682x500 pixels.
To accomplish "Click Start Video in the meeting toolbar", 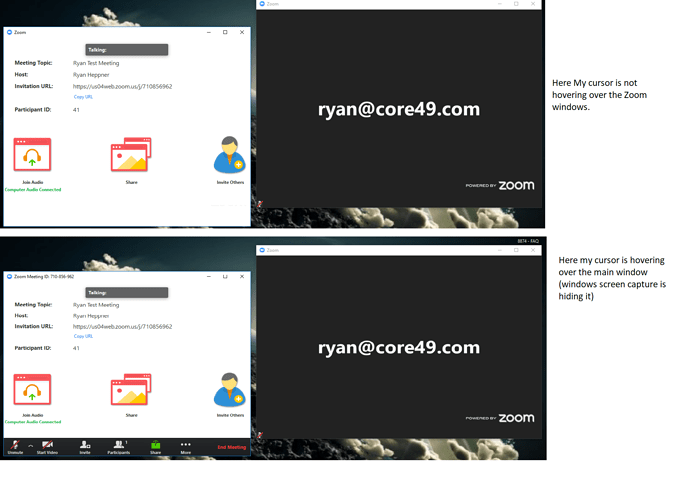I will (x=47, y=447).
